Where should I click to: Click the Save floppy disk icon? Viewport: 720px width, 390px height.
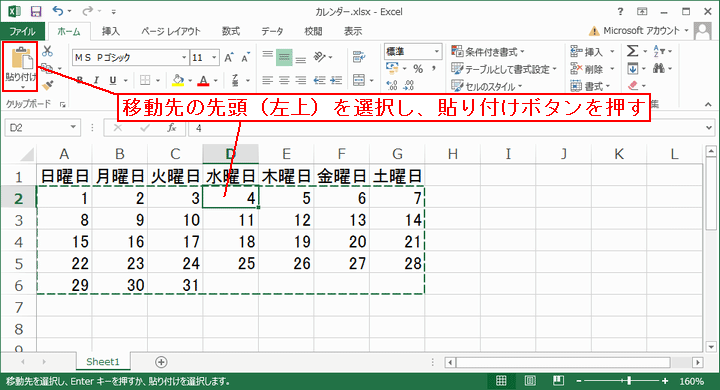36,11
